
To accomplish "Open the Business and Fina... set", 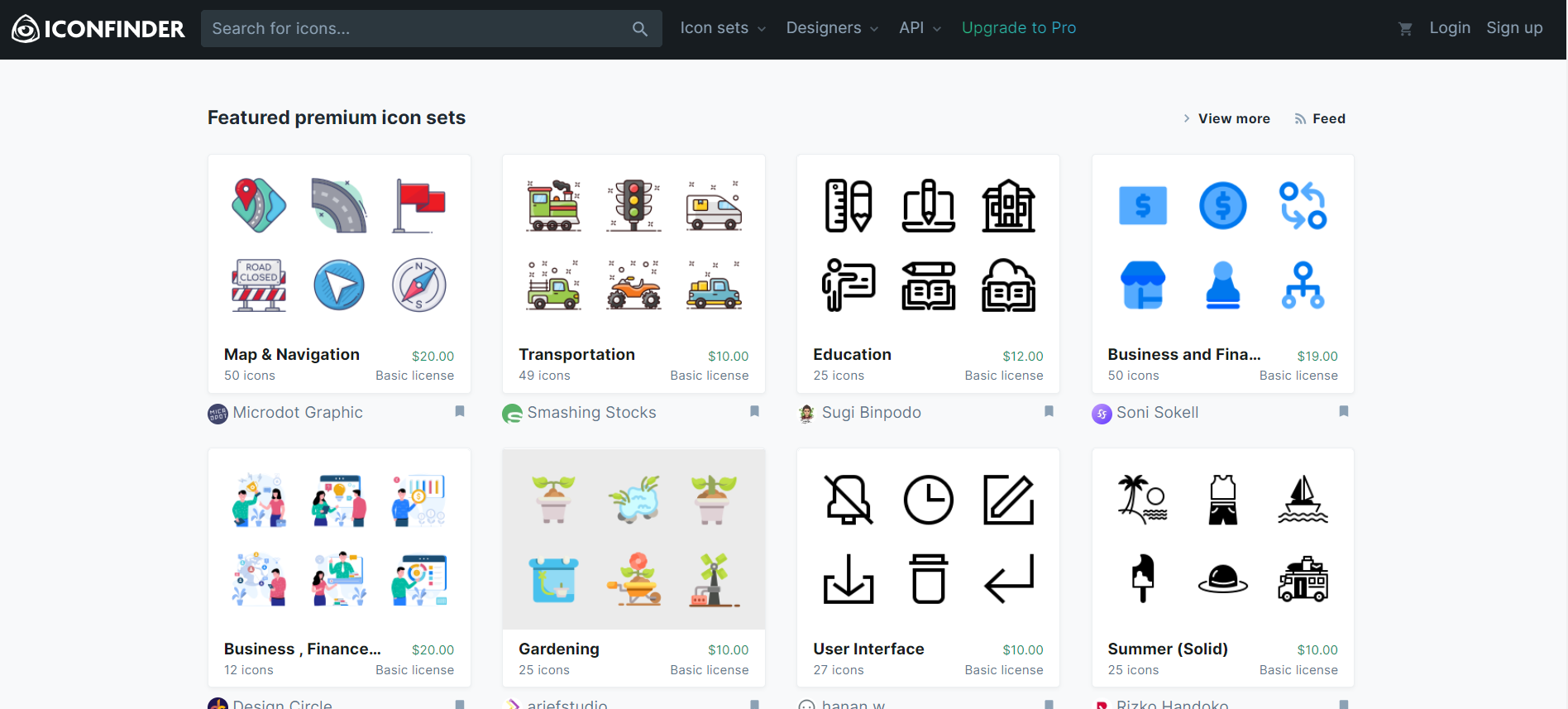I will (1184, 354).
